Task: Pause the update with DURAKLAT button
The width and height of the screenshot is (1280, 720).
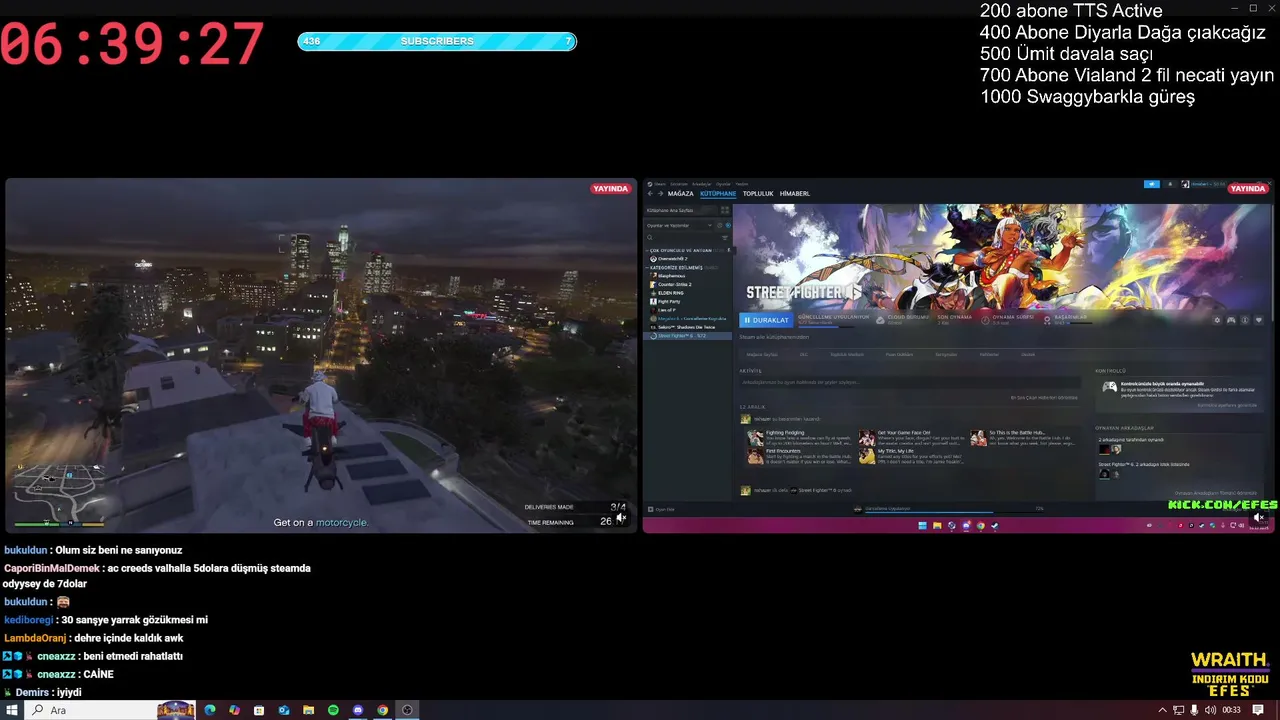Action: pos(766,320)
